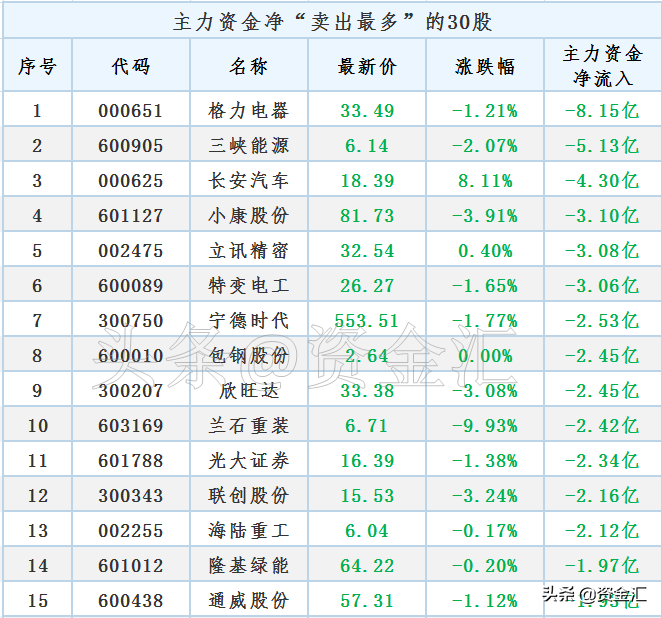
Task: Select stock code 002255
Action: point(131,531)
